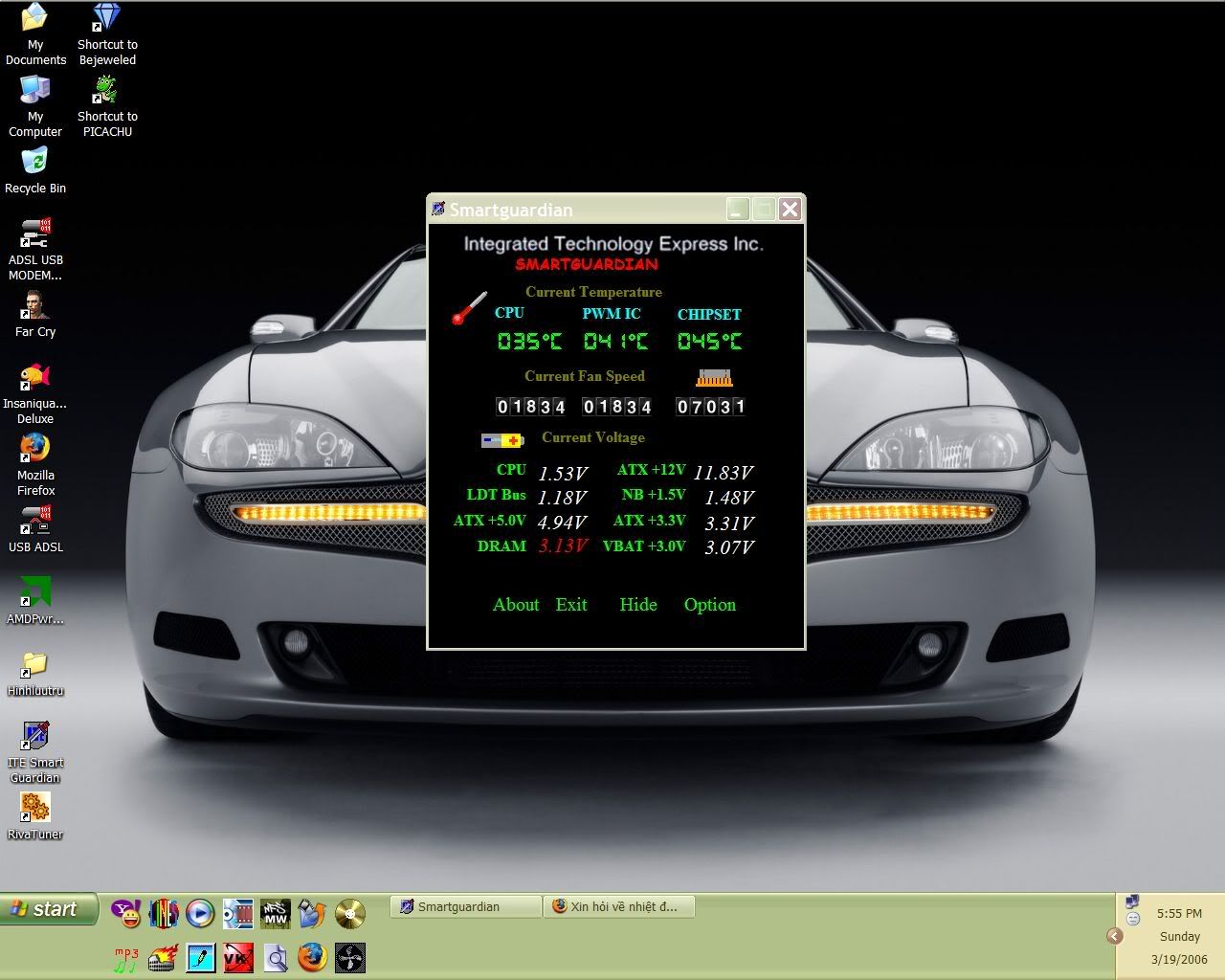Image resolution: width=1225 pixels, height=980 pixels.
Task: Click the thermometer icon beside Current Temperature
Action: coord(469,308)
